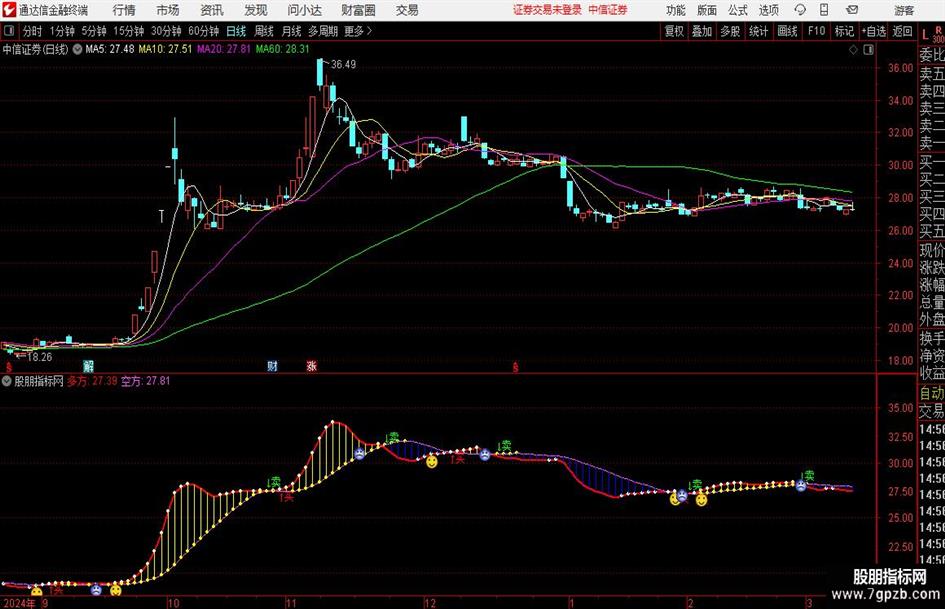This screenshot has width=945, height=609.
Task: Click the 返回 back button
Action: click(902, 31)
